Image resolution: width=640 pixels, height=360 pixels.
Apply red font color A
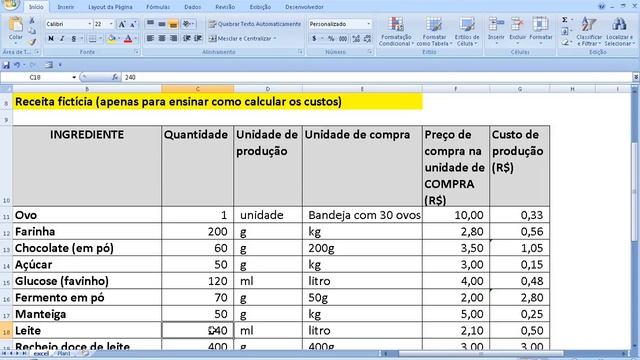pos(128,39)
